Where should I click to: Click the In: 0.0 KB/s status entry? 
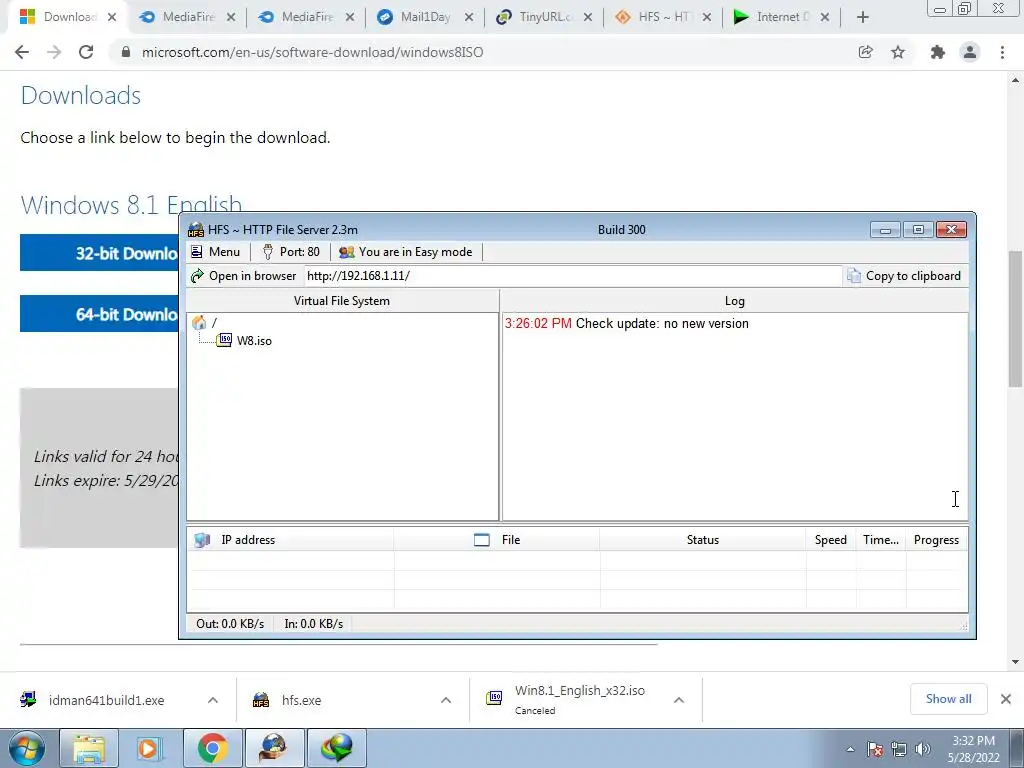313,624
